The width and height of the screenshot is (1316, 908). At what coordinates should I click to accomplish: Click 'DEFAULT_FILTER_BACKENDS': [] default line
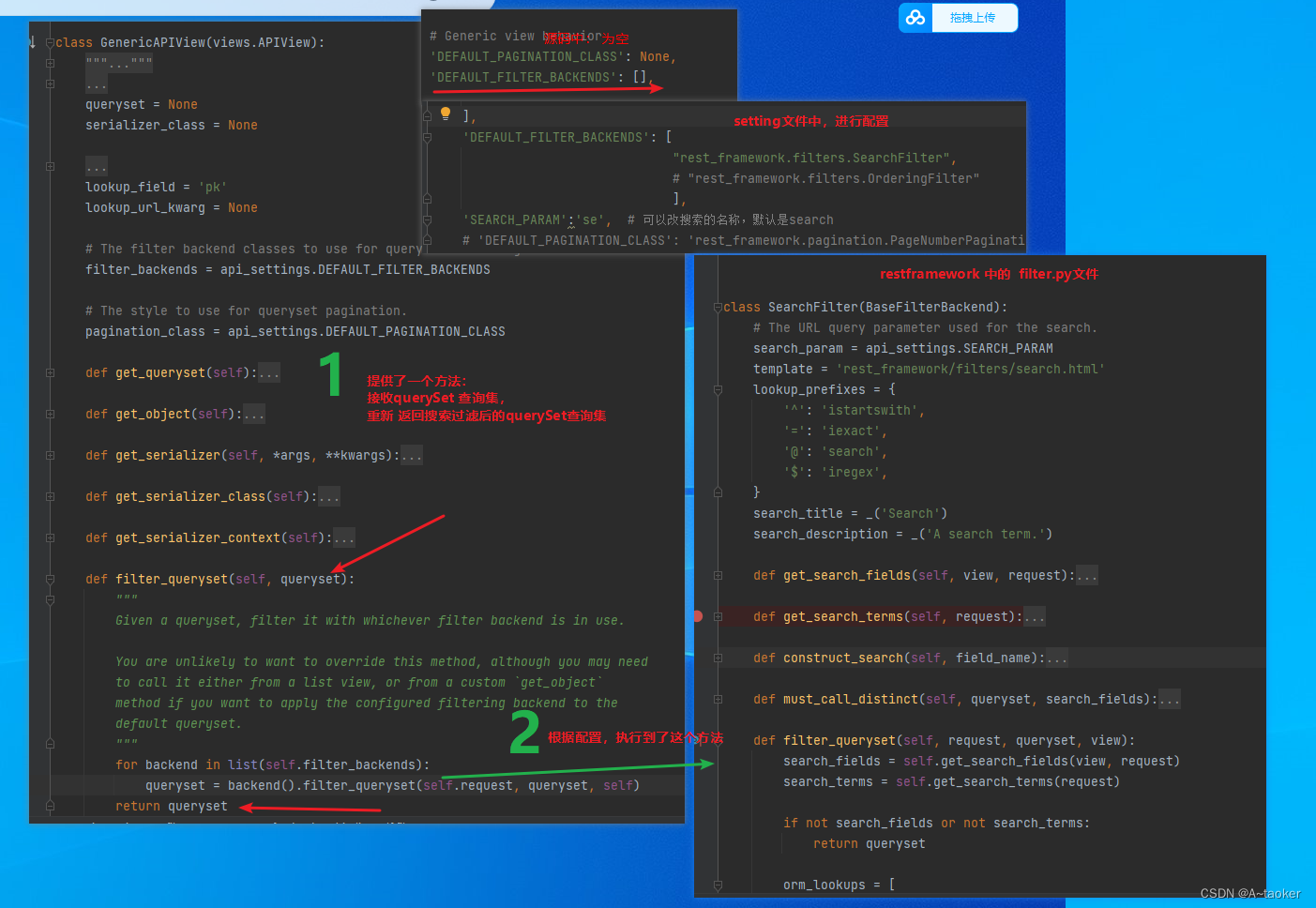point(540,77)
